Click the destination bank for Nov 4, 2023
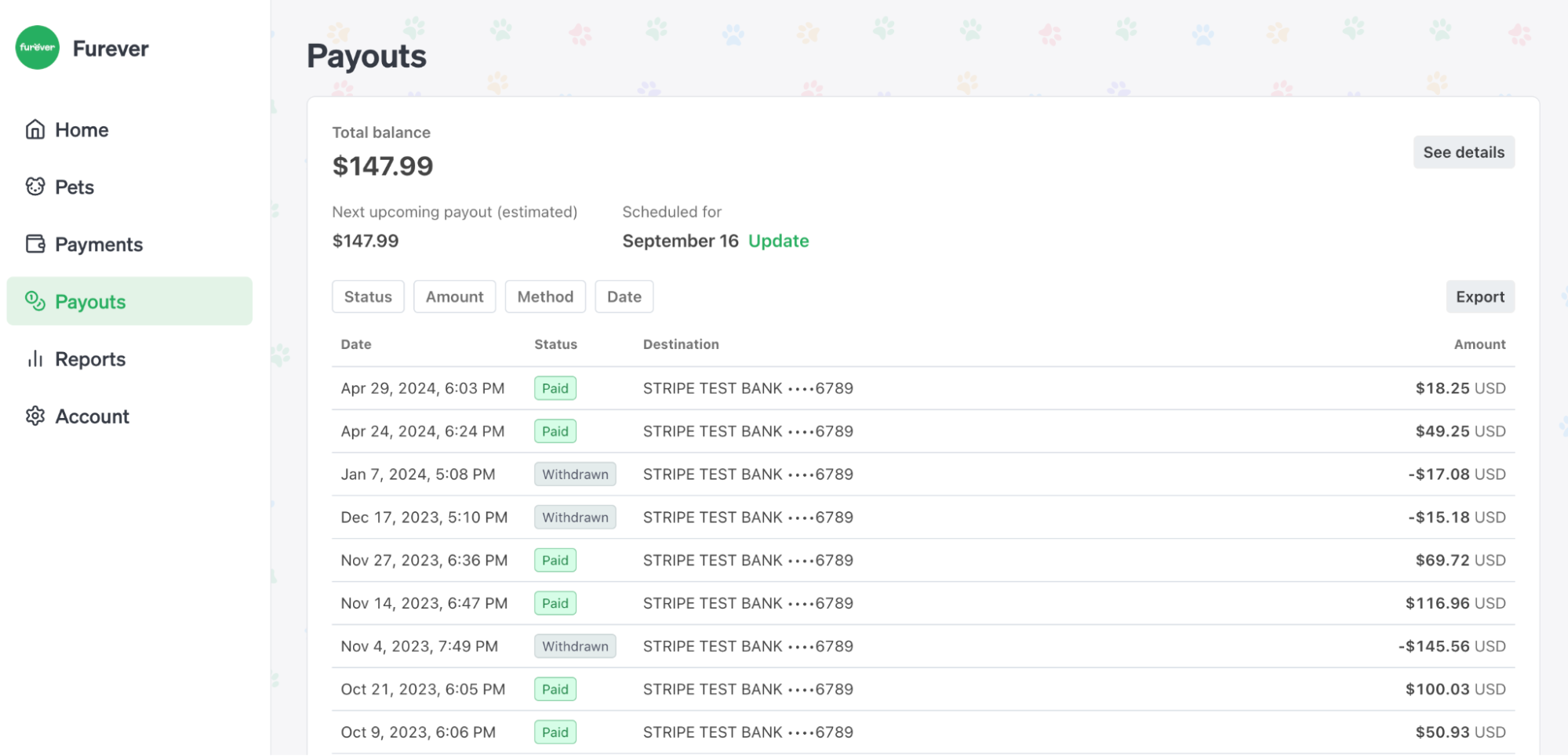The image size is (1568, 756). coord(748,646)
